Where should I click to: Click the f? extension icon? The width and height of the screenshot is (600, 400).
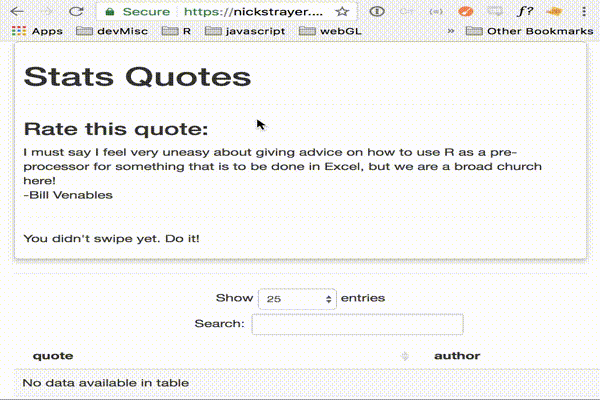click(x=524, y=12)
